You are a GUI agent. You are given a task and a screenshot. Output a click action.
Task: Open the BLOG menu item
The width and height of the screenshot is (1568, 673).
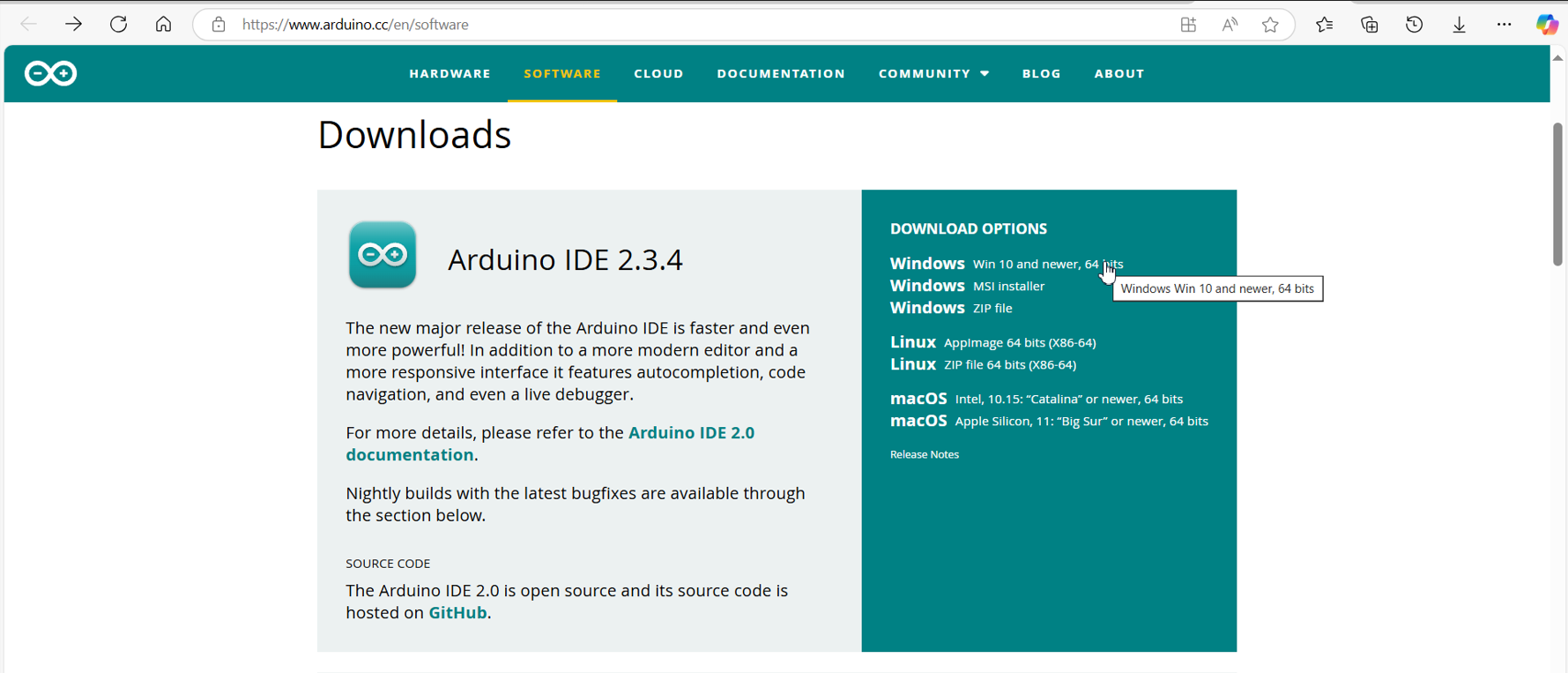(x=1042, y=73)
